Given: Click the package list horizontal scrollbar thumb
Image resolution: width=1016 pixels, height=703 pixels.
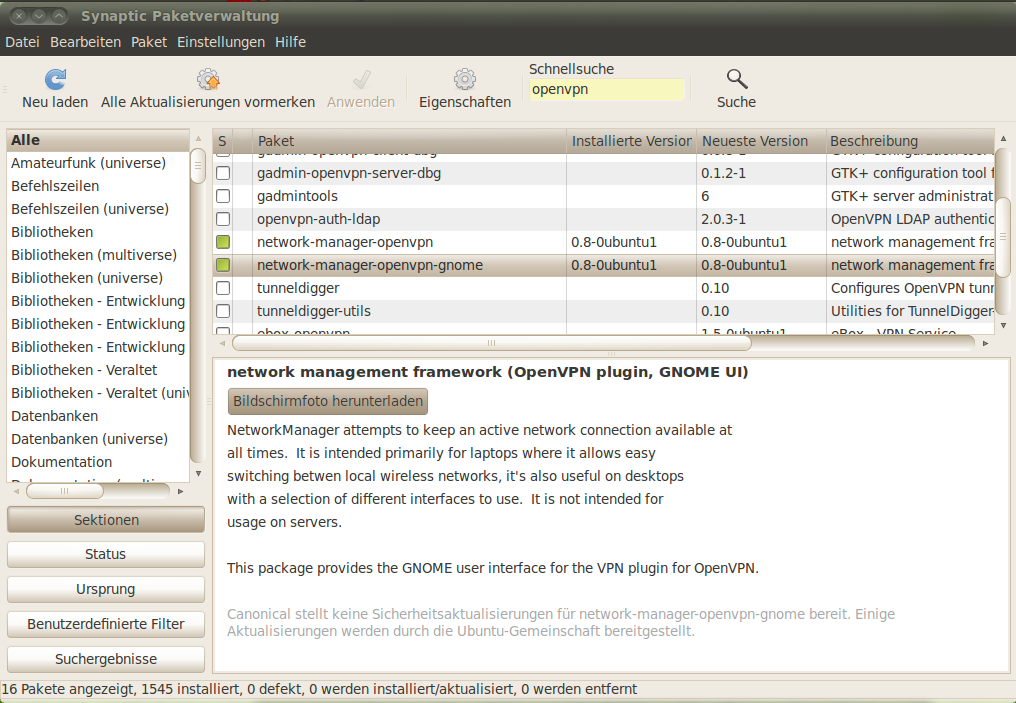Looking at the screenshot, I should 492,343.
